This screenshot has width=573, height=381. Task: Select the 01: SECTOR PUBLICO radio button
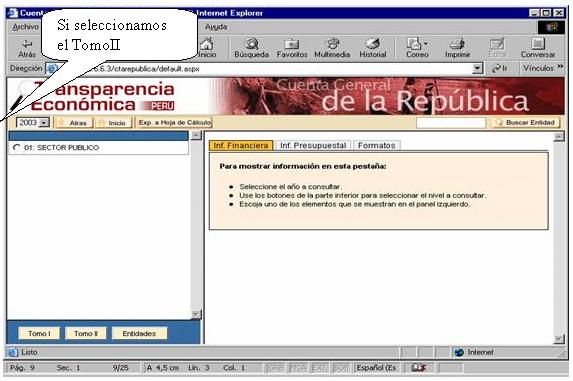(x=16, y=148)
